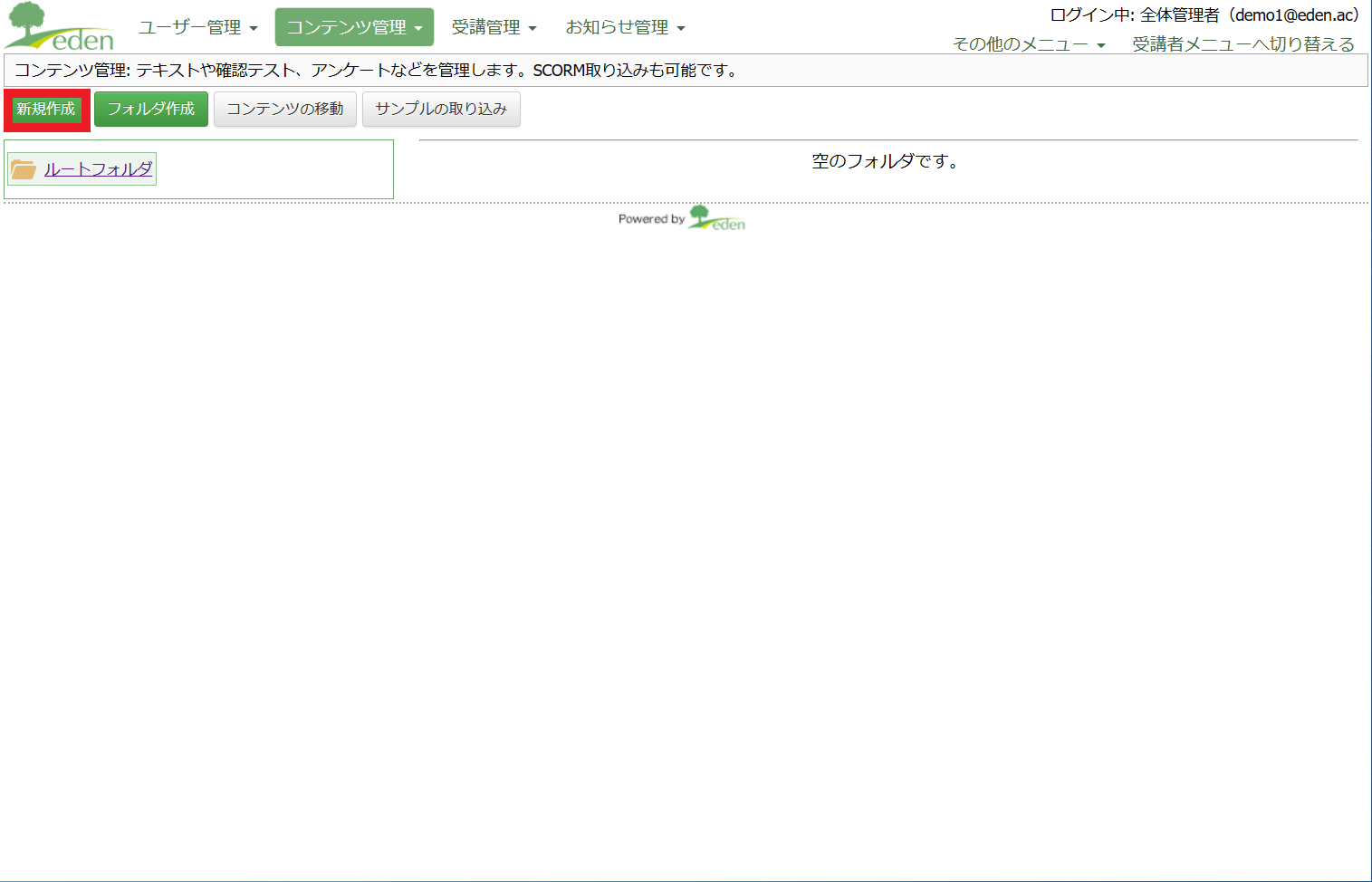Click the folder icon beside ルートフォルダ
Screen dimensions: 1372x882
tap(24, 169)
